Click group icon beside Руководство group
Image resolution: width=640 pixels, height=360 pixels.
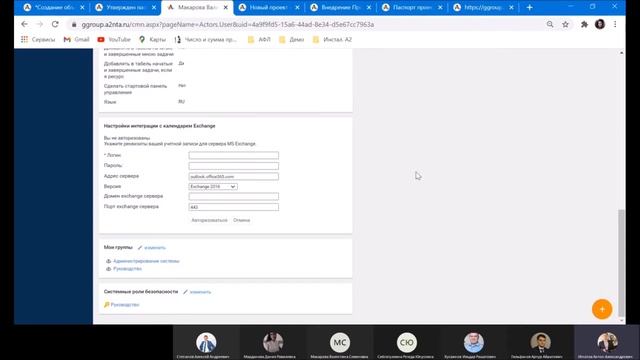[109, 269]
